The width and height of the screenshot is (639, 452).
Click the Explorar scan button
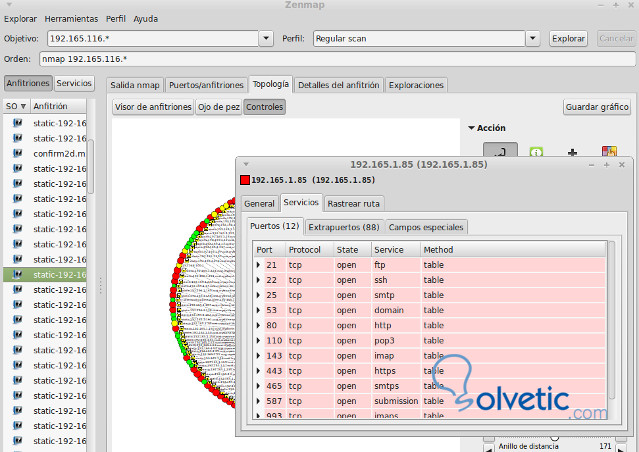pyautogui.click(x=568, y=39)
